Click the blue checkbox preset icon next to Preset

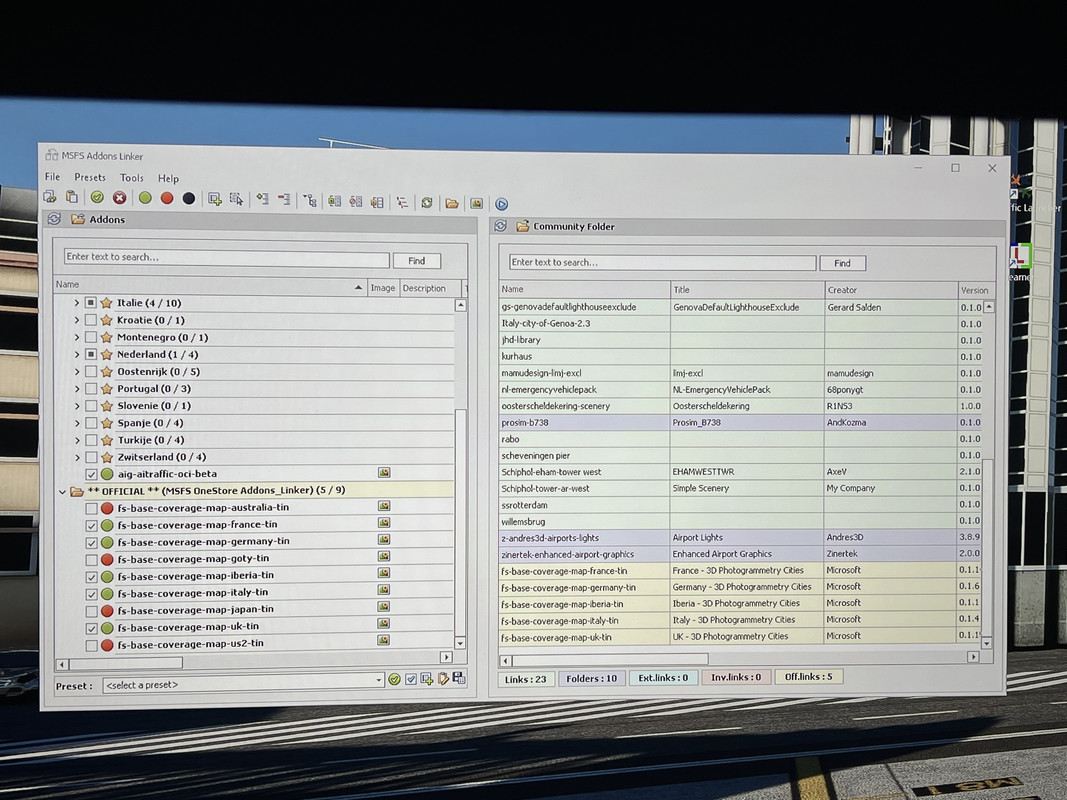pyautogui.click(x=410, y=679)
